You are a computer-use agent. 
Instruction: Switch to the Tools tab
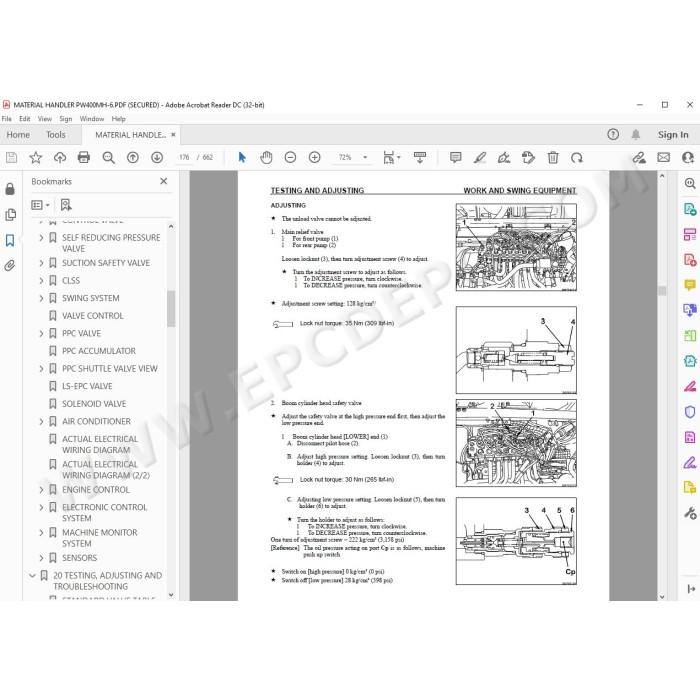[x=56, y=134]
